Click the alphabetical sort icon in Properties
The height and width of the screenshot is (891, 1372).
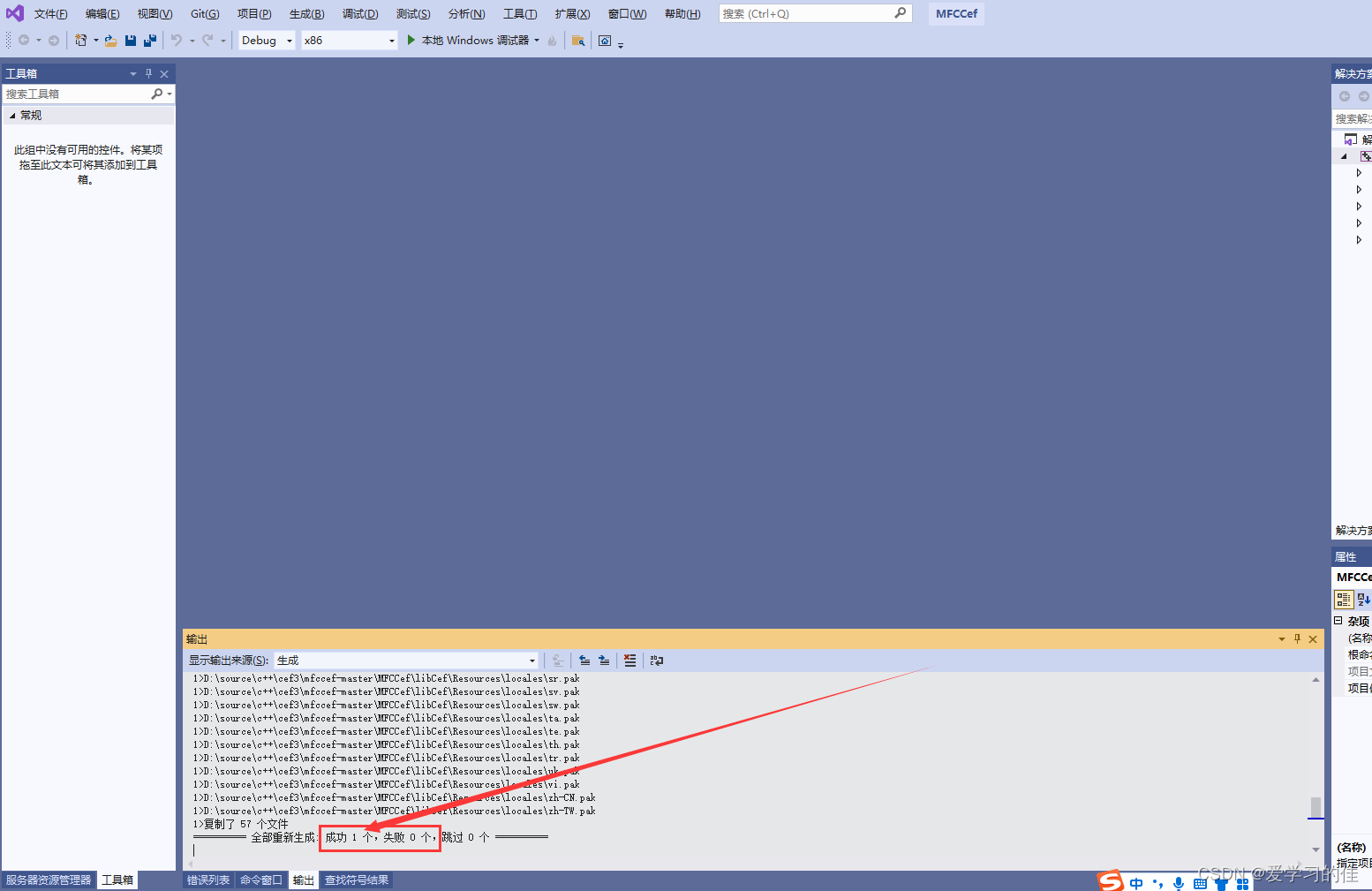pos(1363,600)
